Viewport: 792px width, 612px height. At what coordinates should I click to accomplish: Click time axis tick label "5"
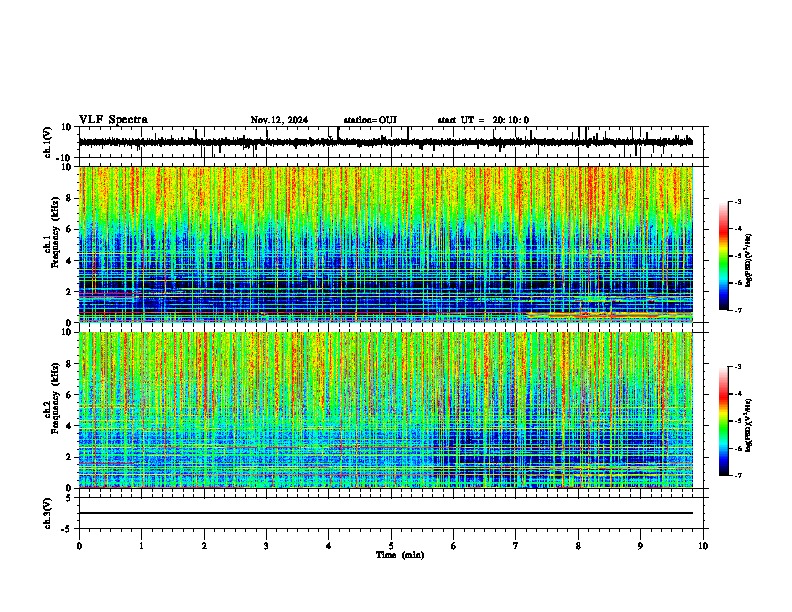click(x=391, y=546)
